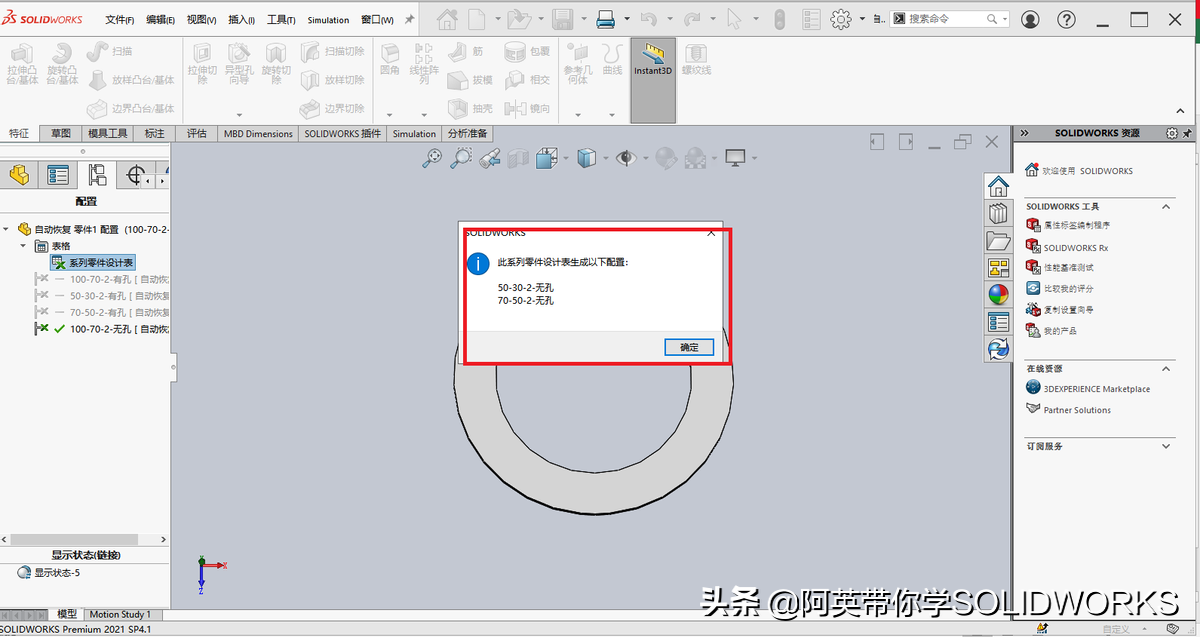The image size is (1200, 637).
Task: Open the 编辑(E) menu
Action: (x=160, y=20)
